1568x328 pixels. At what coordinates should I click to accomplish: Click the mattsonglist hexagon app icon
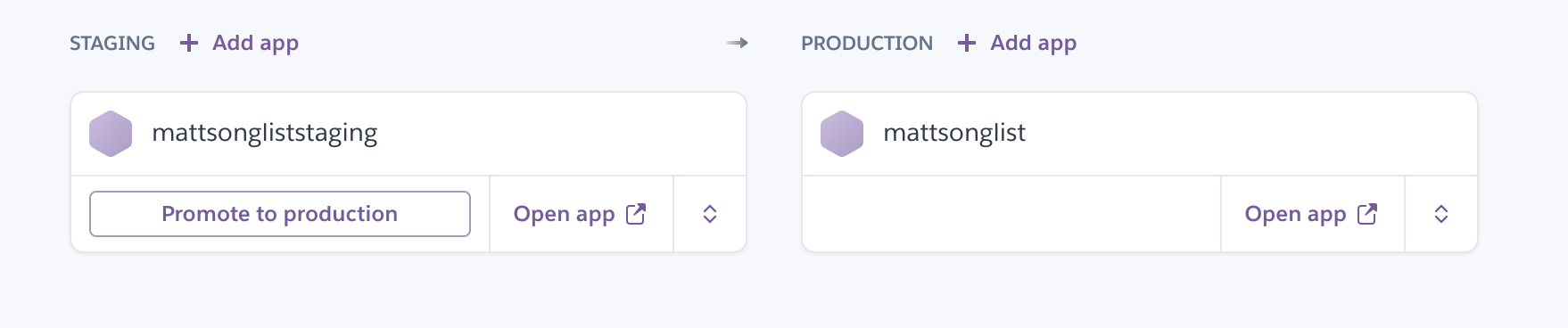point(842,134)
